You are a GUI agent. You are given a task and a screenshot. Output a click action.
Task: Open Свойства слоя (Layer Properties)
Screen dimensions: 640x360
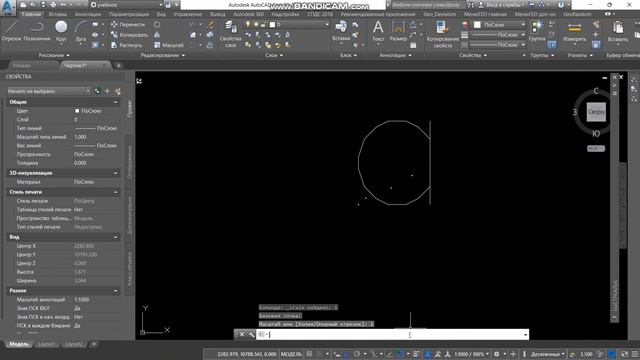pos(230,34)
